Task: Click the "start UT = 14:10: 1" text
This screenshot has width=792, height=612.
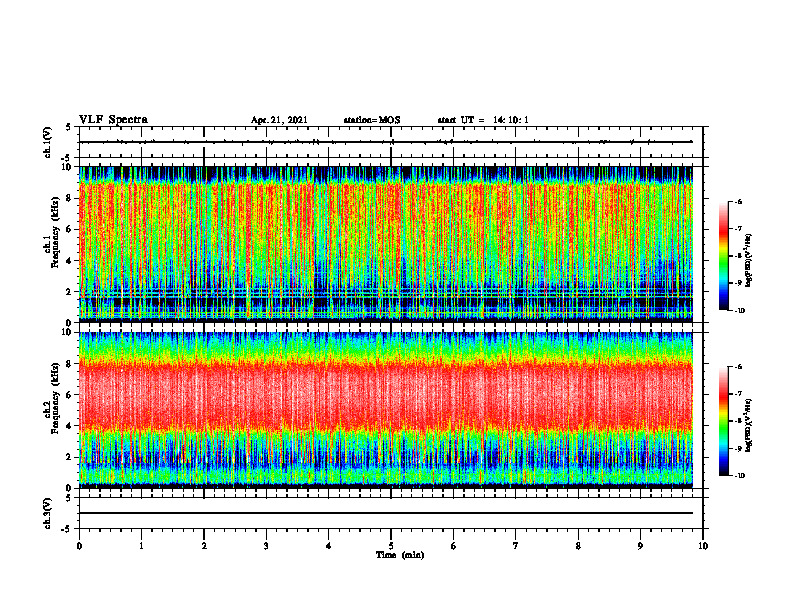Action: tap(483, 120)
